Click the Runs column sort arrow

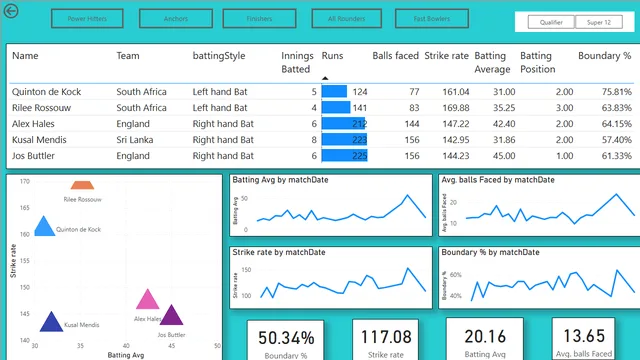(x=325, y=78)
